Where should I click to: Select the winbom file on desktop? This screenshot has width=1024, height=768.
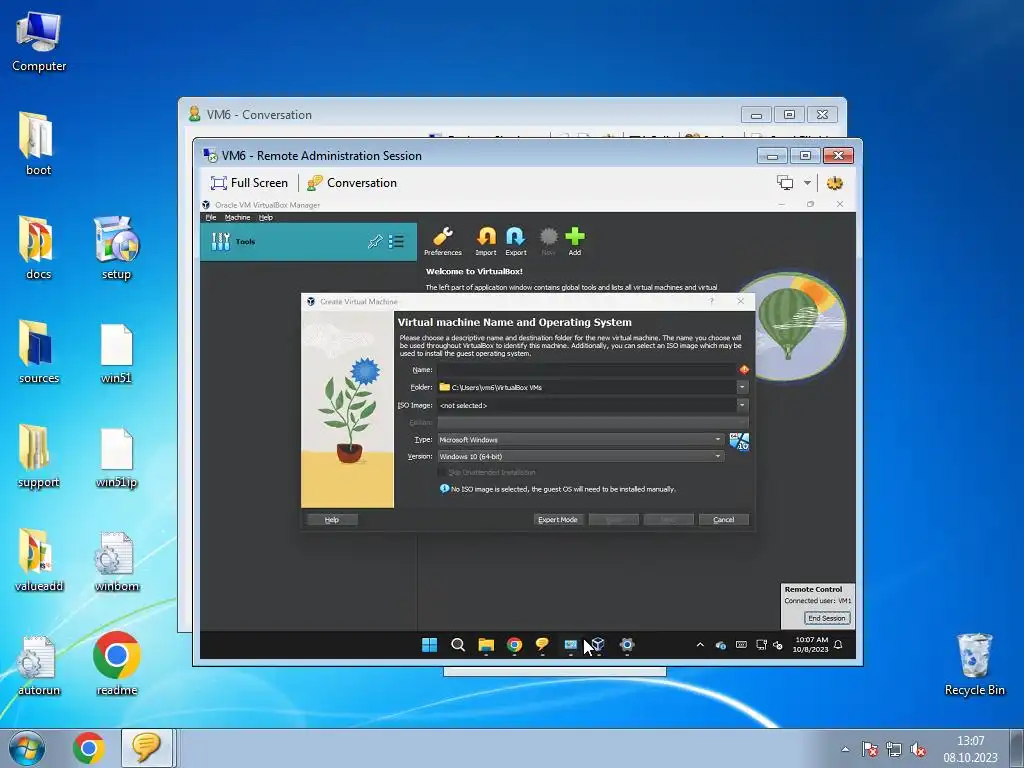click(116, 561)
